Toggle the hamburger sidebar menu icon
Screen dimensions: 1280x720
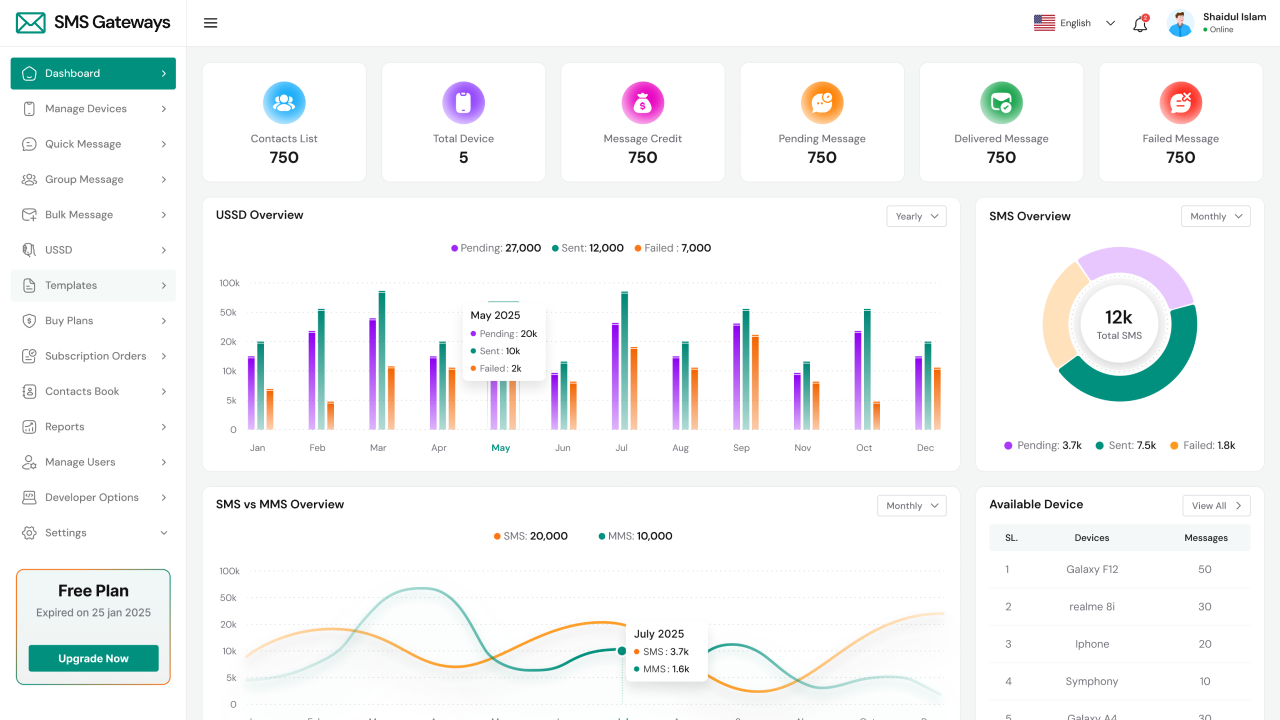pos(210,23)
